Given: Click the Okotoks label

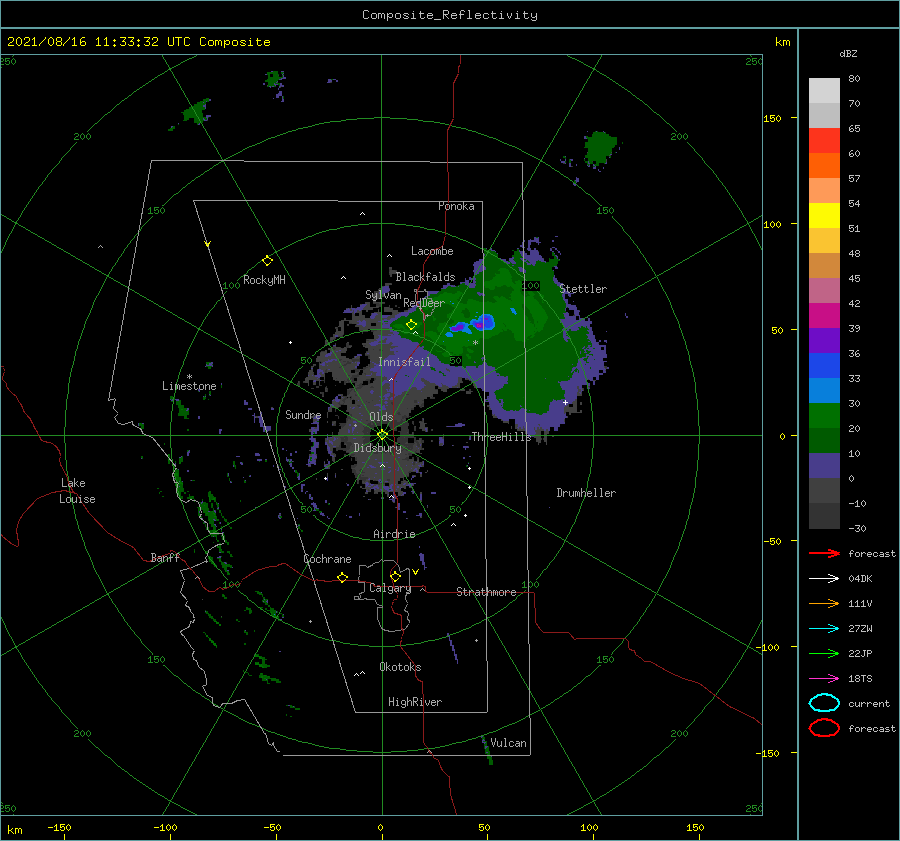Looking at the screenshot, I should (x=400, y=667).
